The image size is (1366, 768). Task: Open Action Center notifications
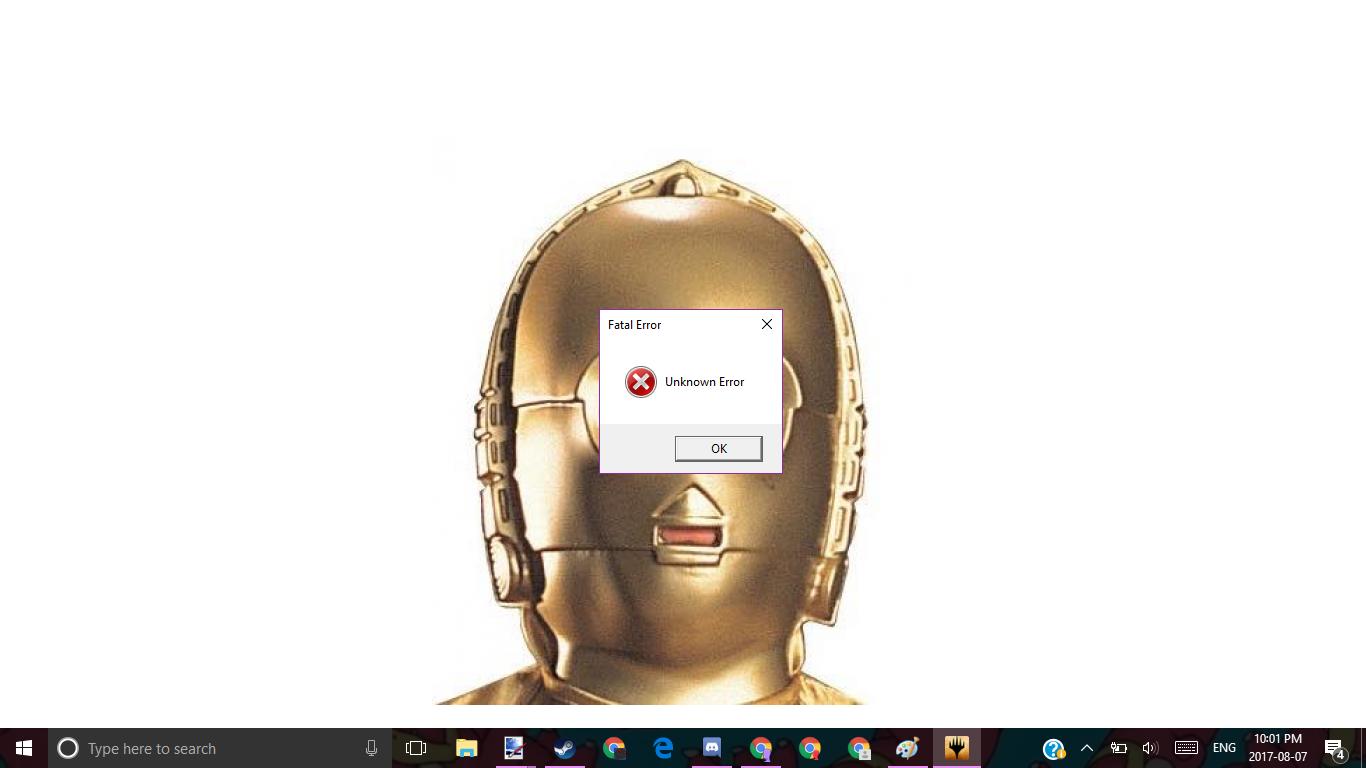1335,748
